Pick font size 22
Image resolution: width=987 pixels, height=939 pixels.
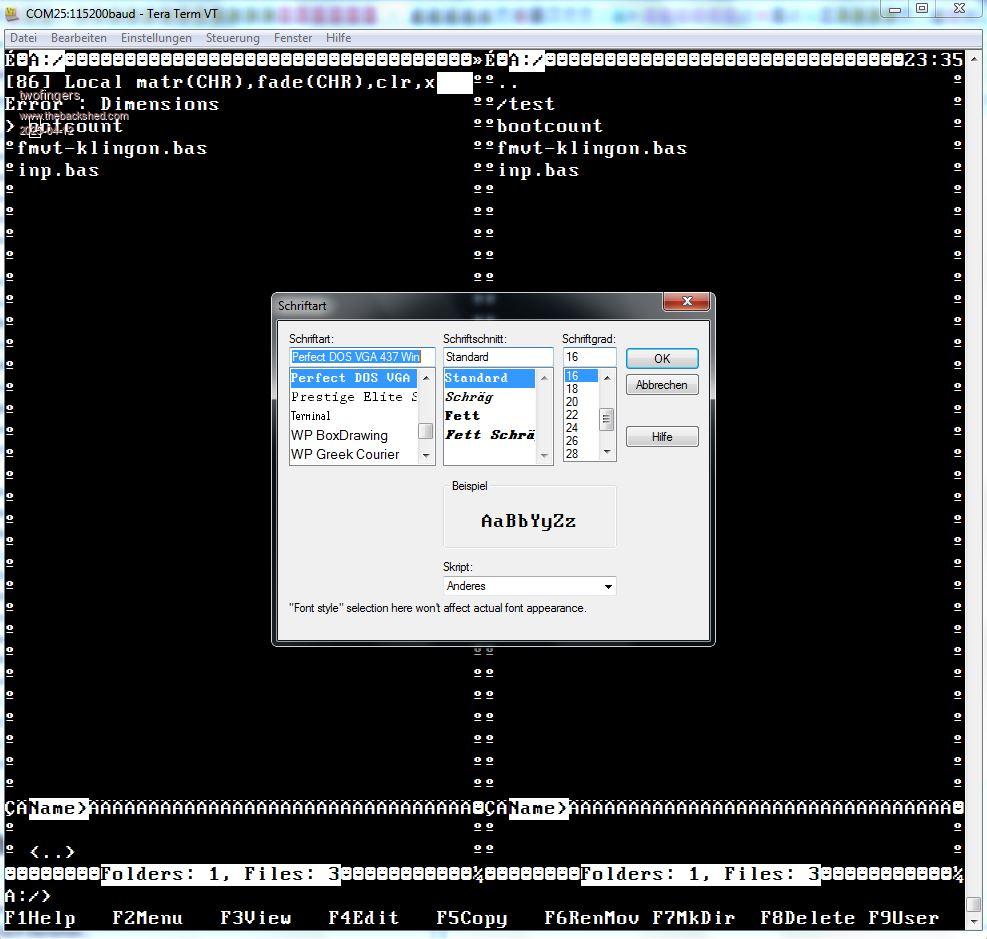(572, 415)
